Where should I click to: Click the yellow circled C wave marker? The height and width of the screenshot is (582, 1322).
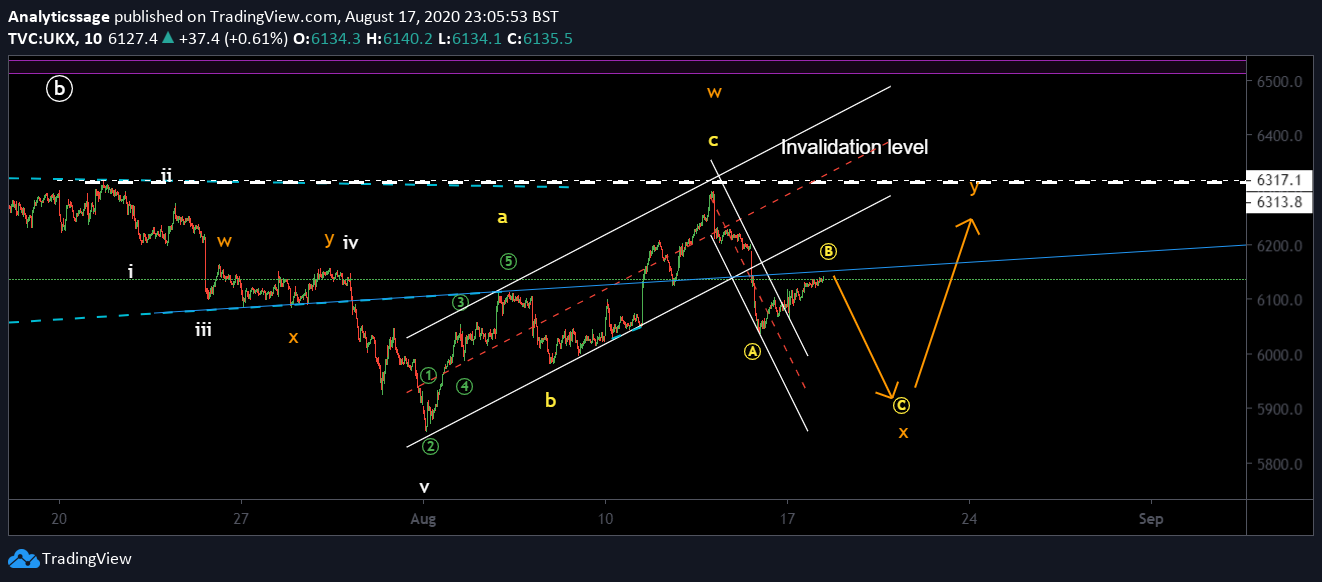point(901,405)
